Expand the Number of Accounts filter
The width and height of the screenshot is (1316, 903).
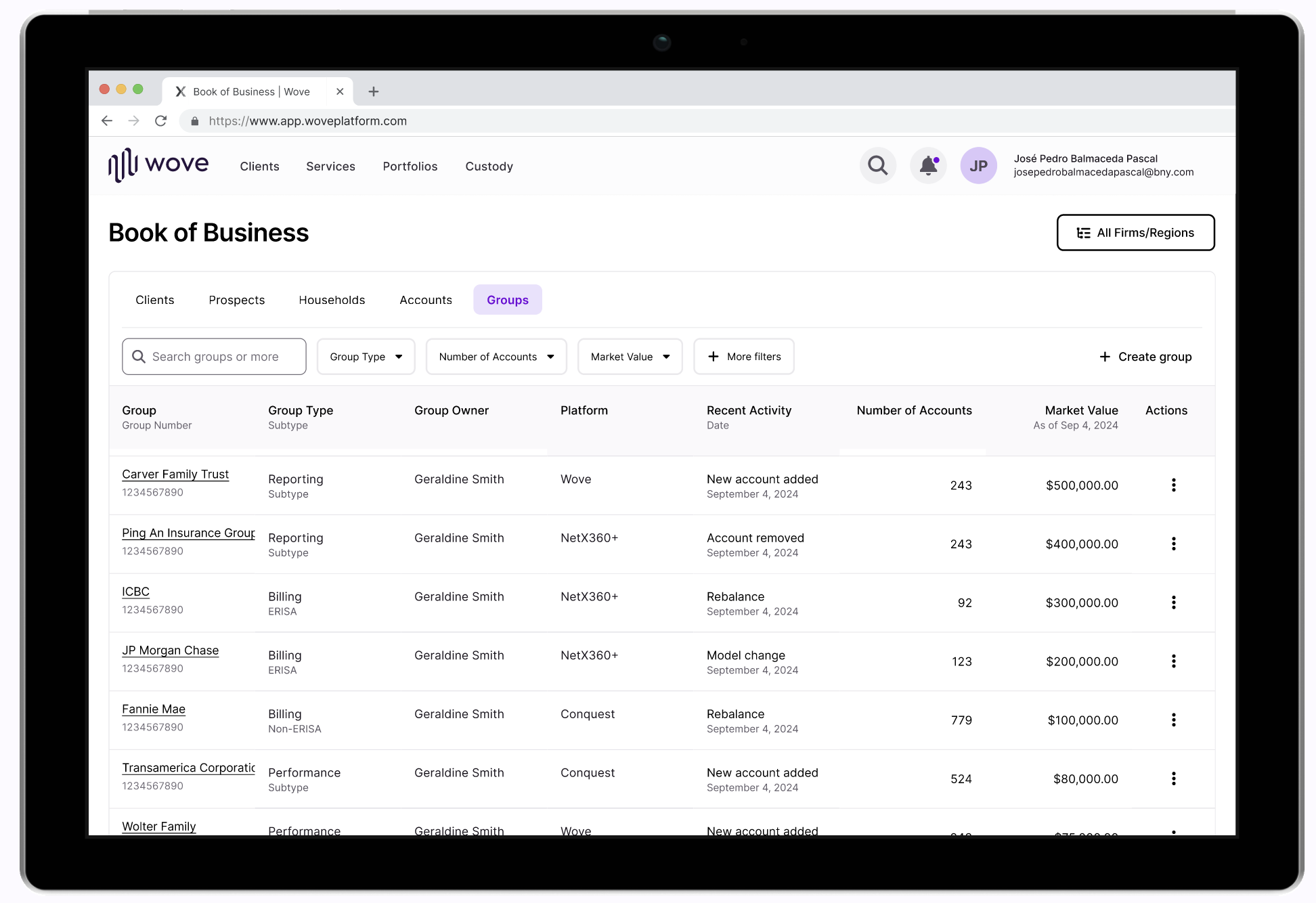click(x=496, y=357)
